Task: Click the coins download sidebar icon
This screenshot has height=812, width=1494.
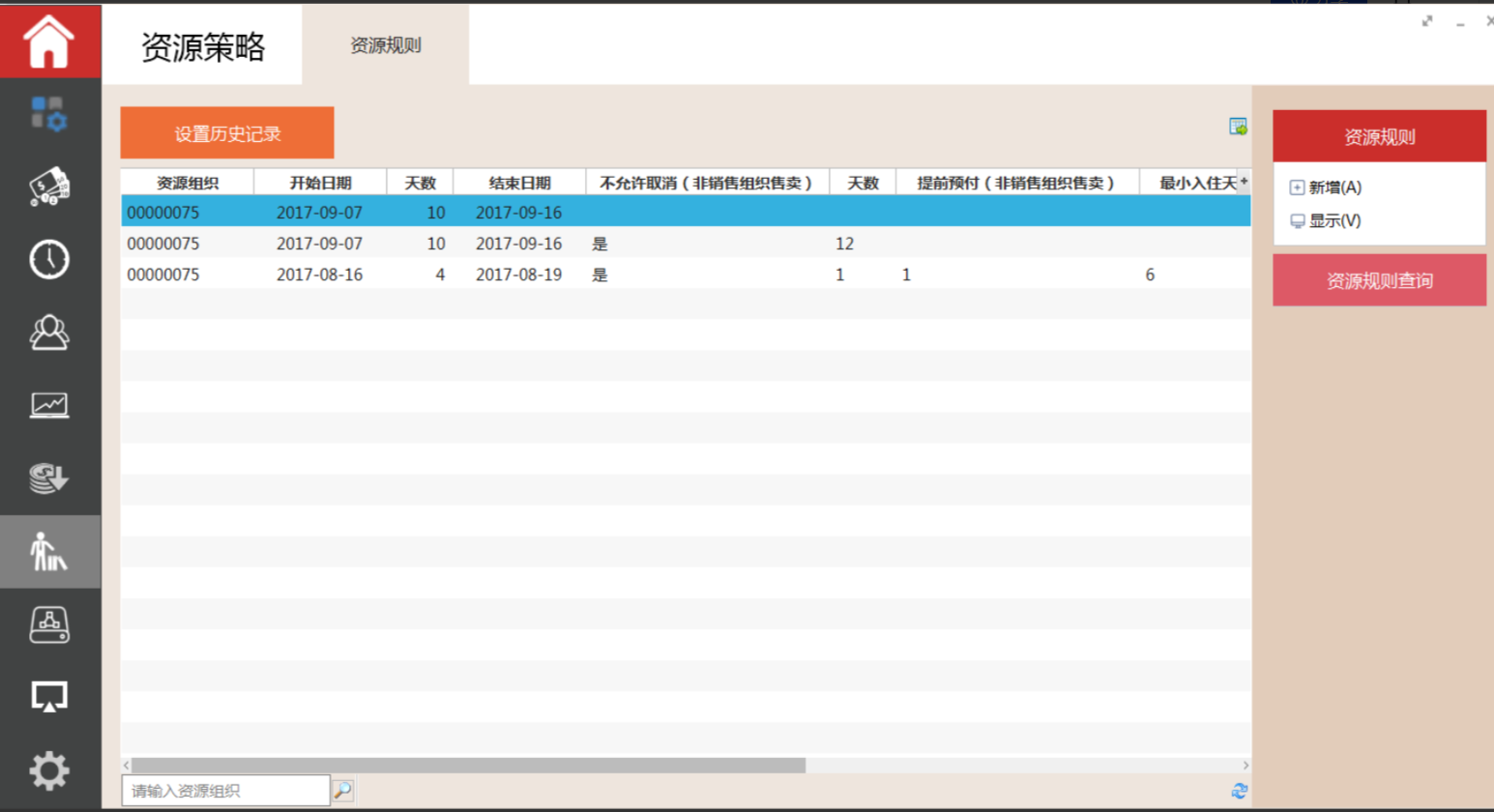Action: [x=49, y=478]
